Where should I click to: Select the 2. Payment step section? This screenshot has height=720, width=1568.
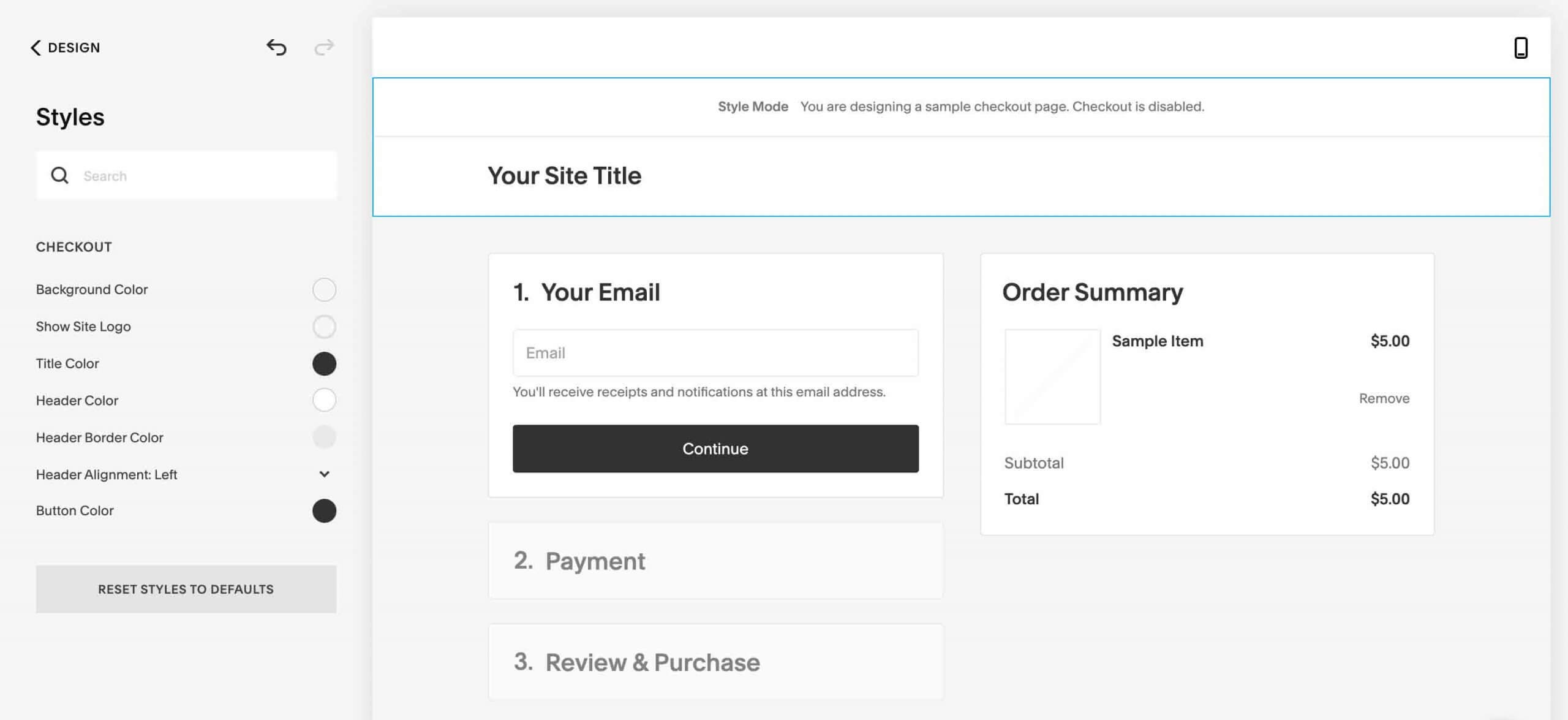(x=715, y=561)
